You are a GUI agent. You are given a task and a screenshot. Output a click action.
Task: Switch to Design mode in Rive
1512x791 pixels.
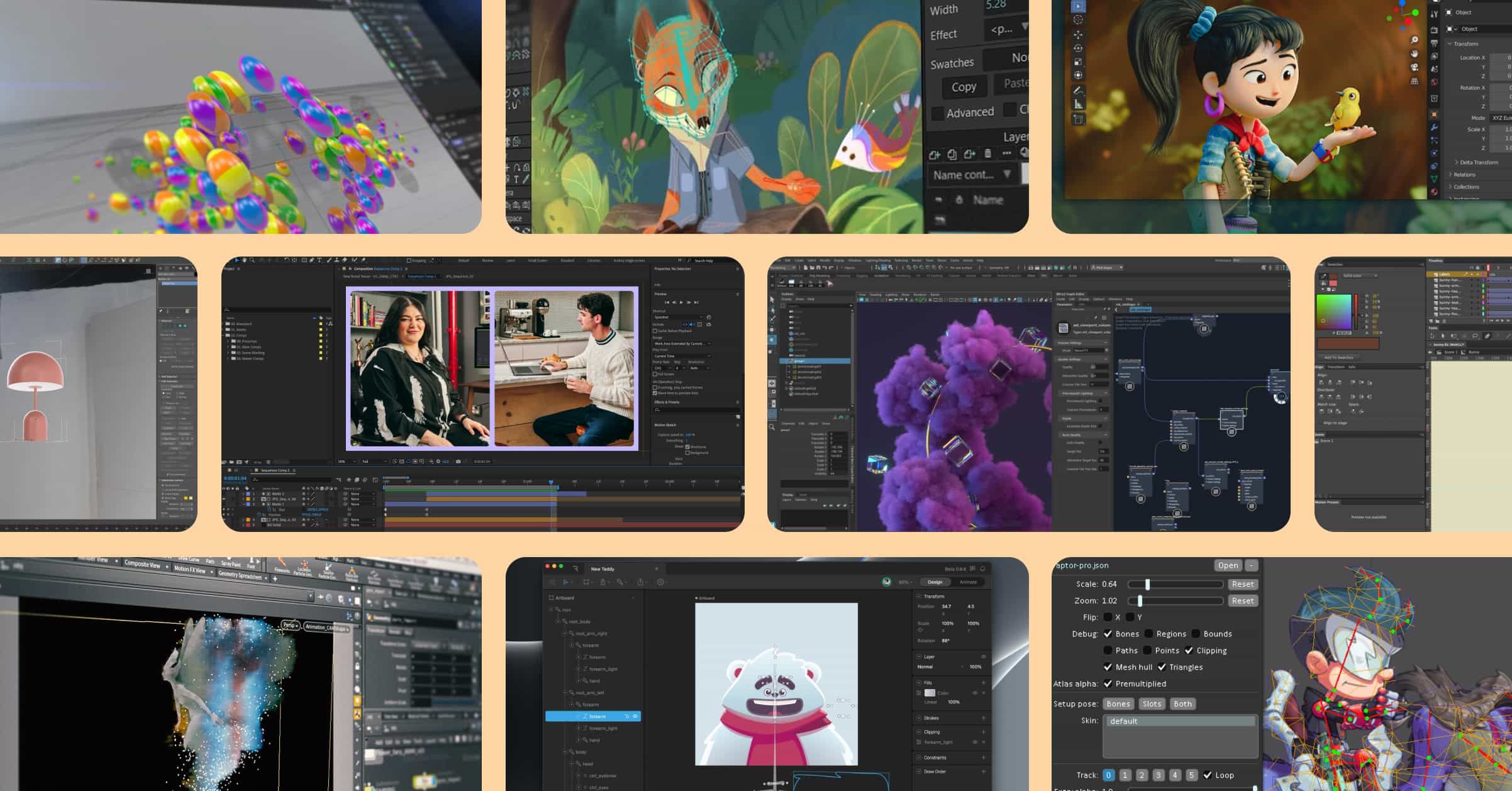(x=935, y=582)
